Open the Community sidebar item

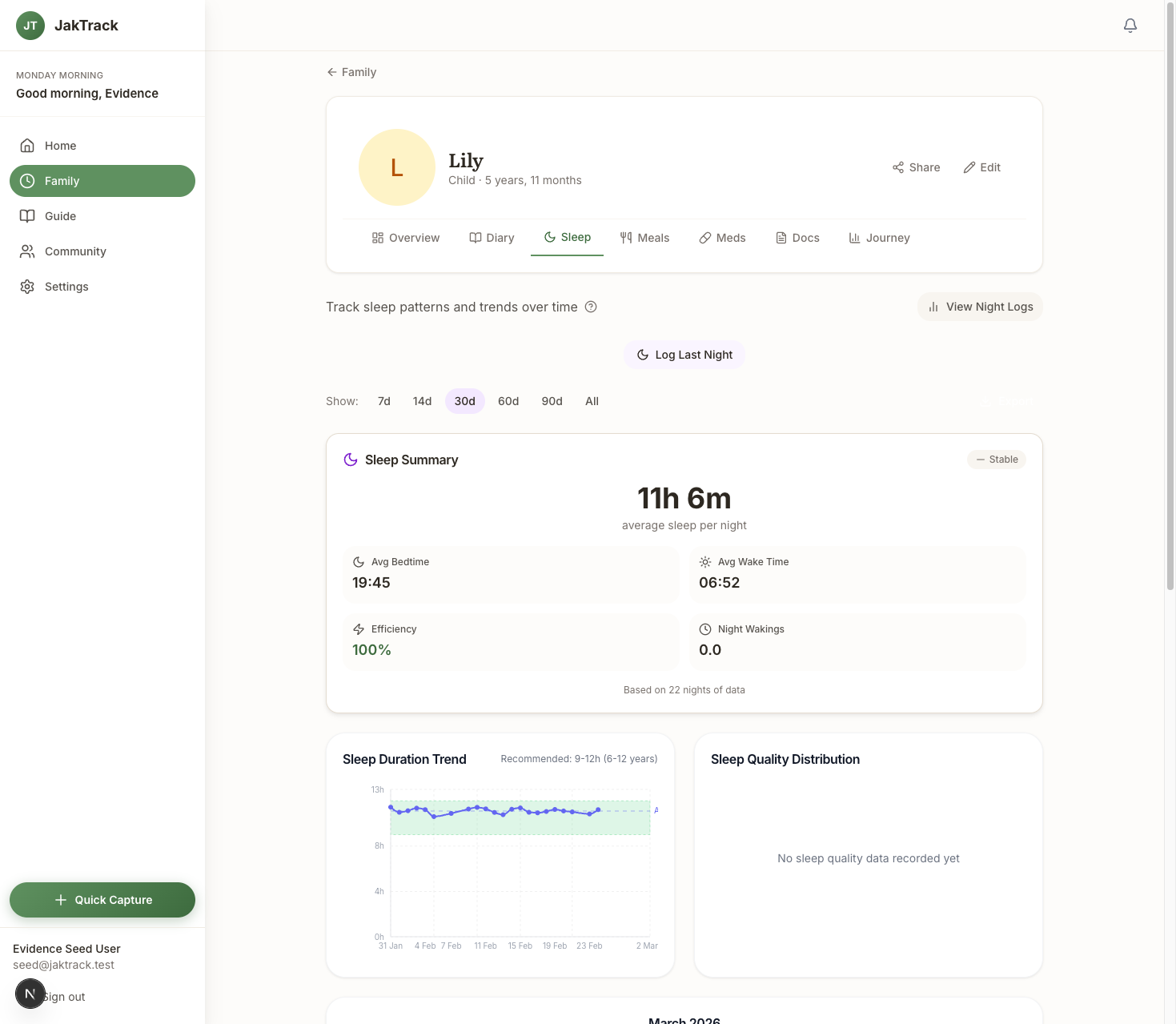pyautogui.click(x=75, y=251)
